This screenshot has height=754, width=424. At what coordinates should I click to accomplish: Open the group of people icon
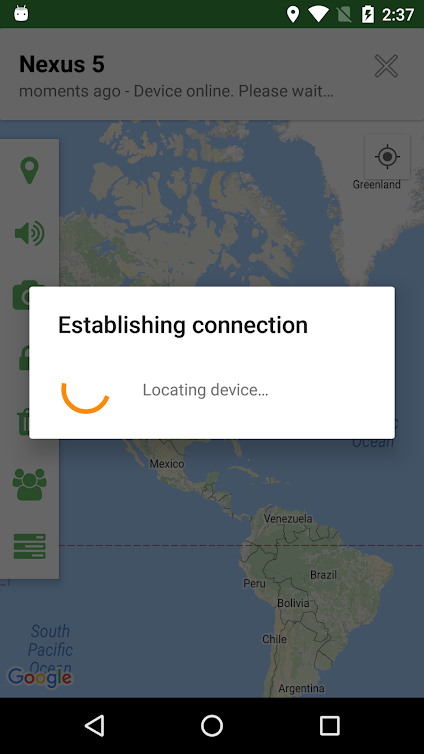(x=29, y=484)
